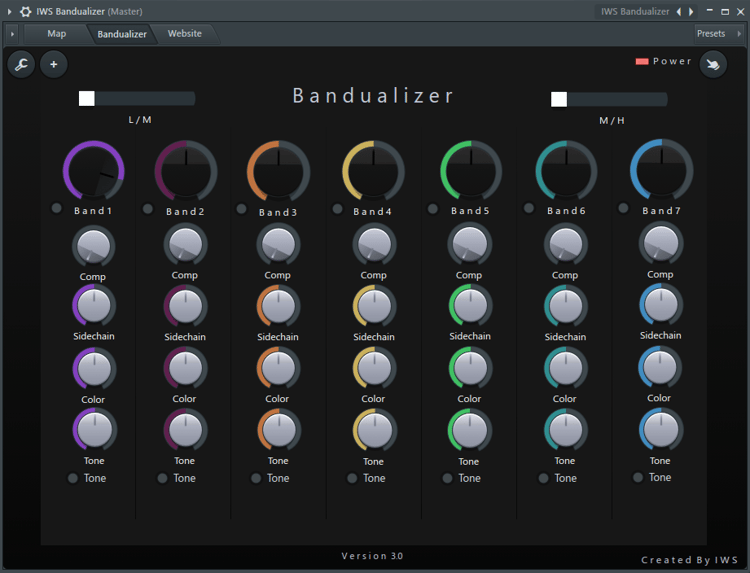The width and height of the screenshot is (750, 573).
Task: Go to next plugin preset arrow
Action: (x=691, y=11)
